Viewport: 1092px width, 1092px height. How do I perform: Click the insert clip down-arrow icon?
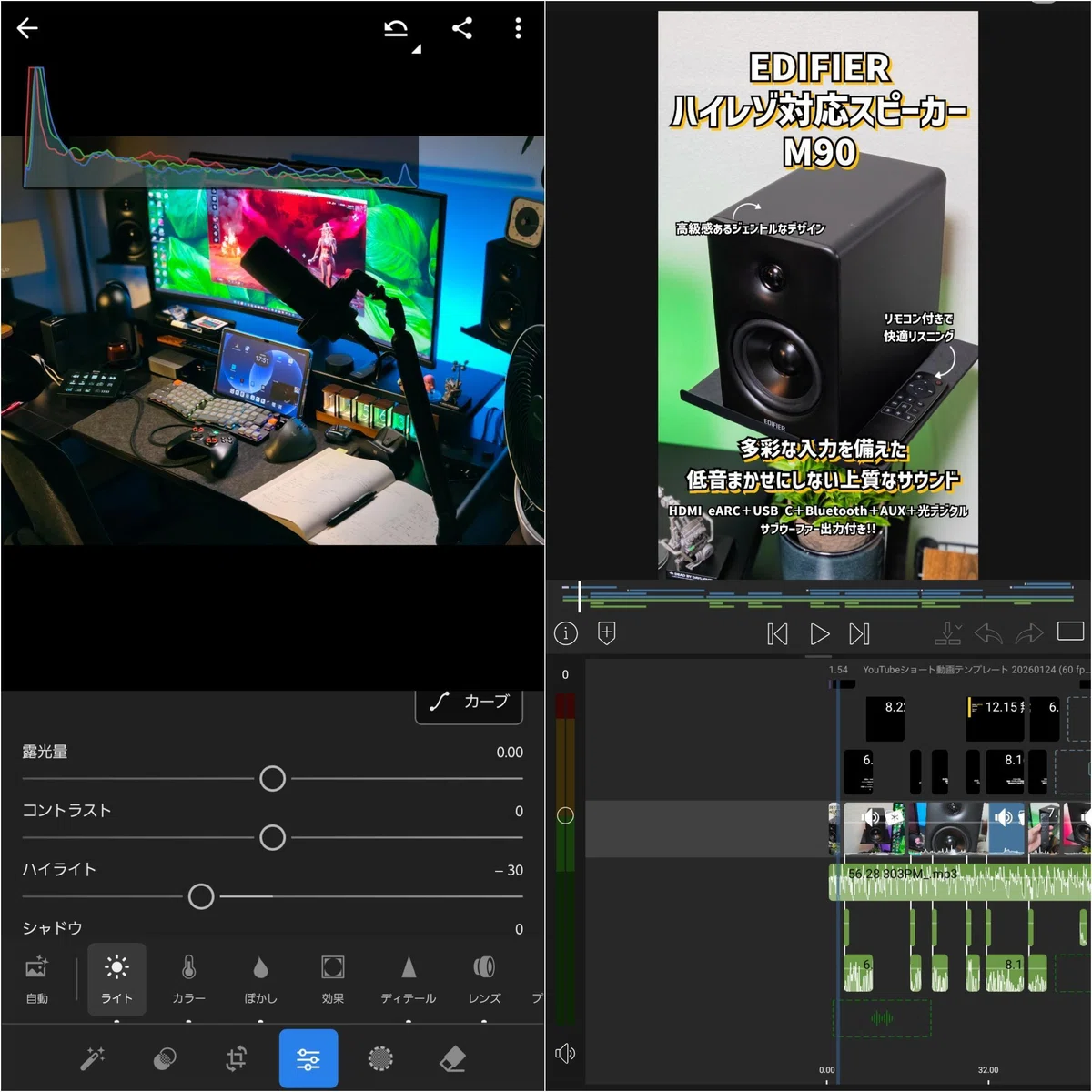point(948,633)
